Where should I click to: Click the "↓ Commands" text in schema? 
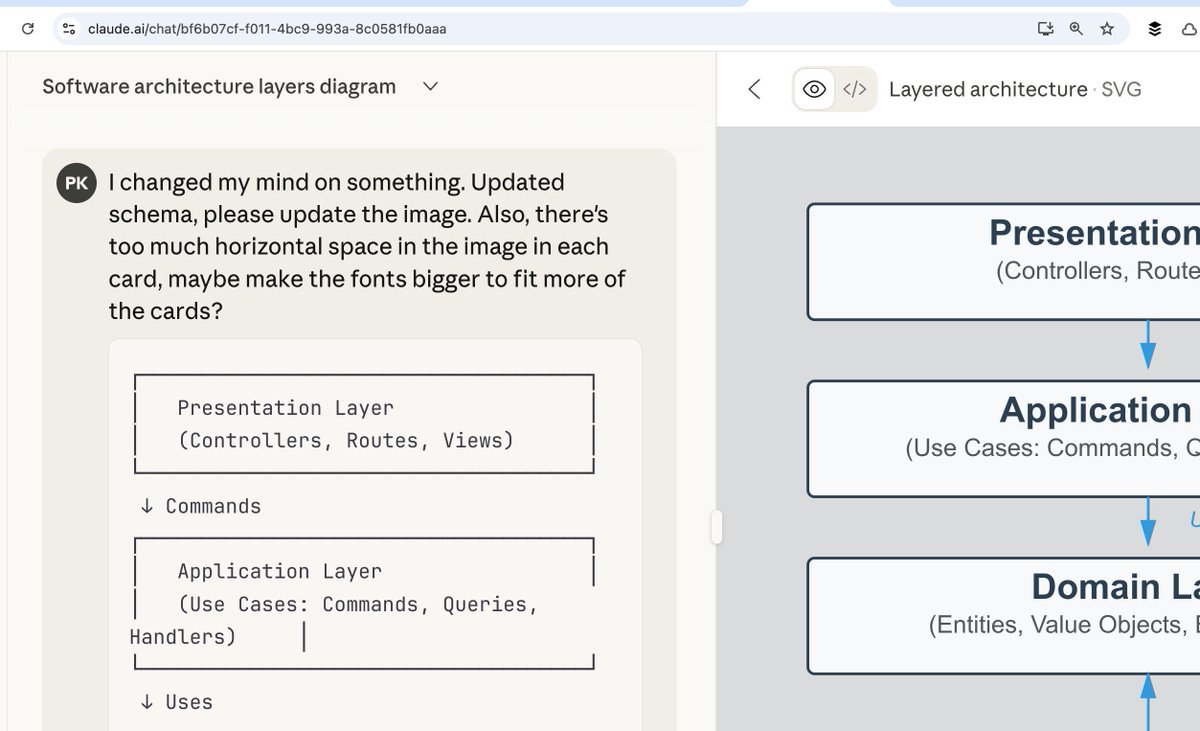(201, 507)
